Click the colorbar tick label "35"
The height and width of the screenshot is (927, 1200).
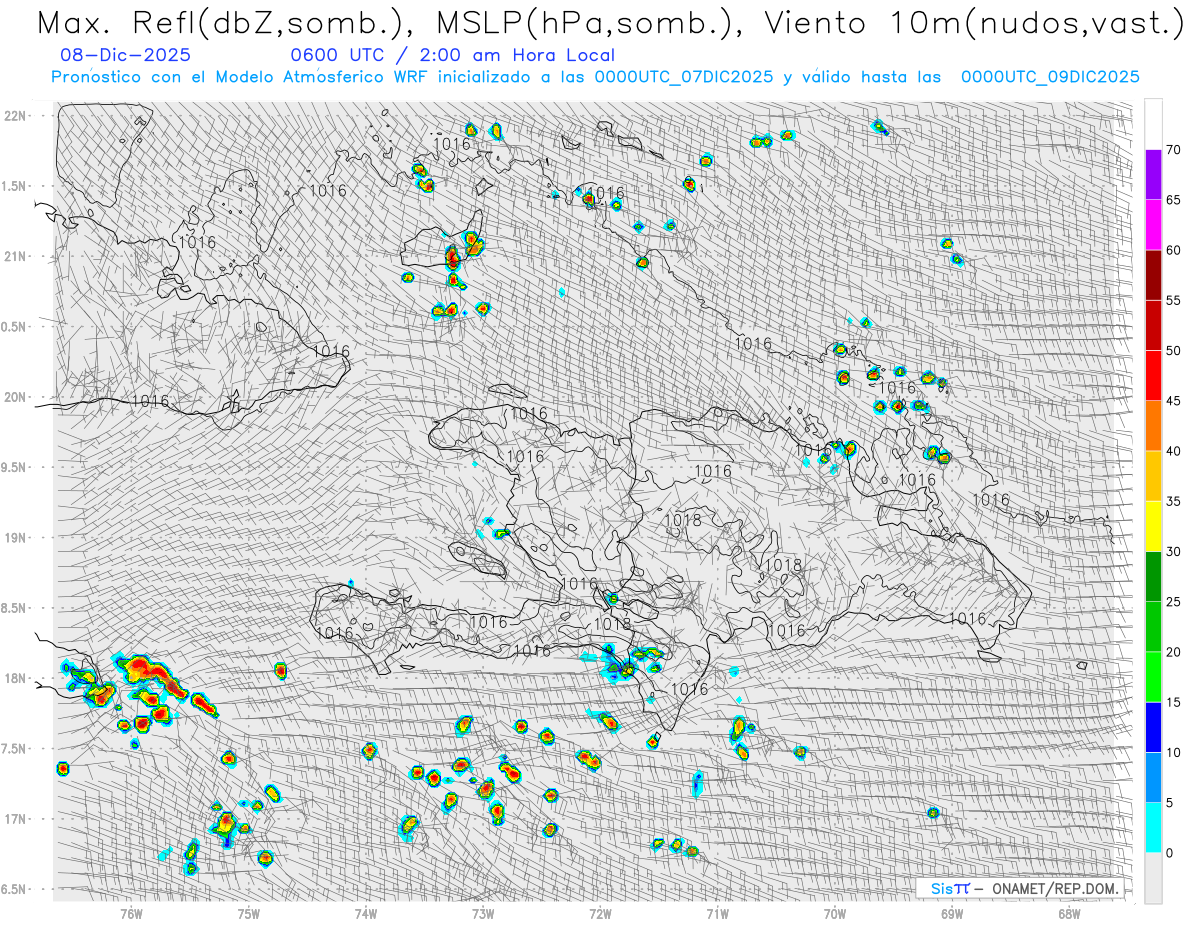pos(1173,501)
